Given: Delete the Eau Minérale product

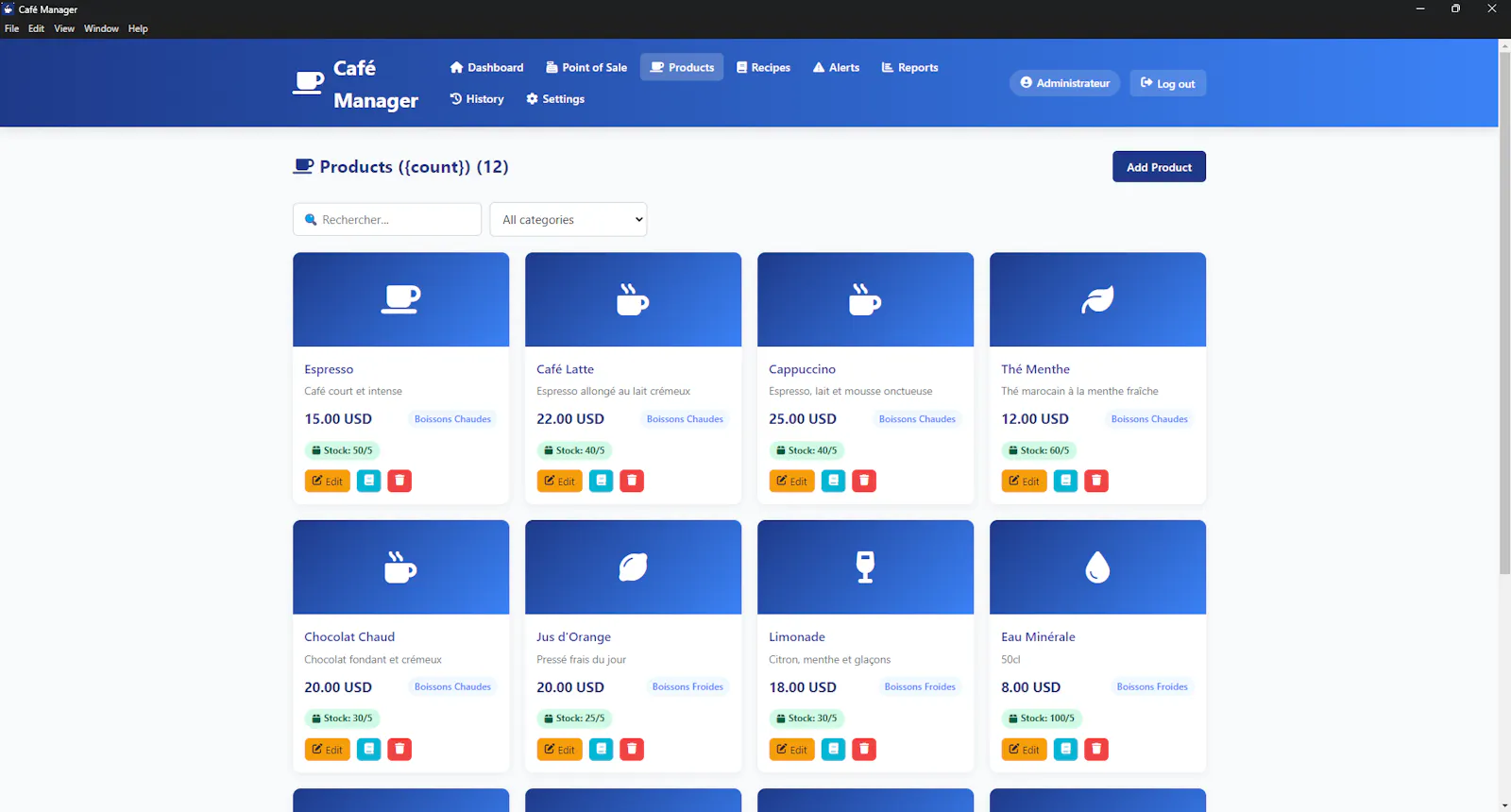Looking at the screenshot, I should (x=1096, y=749).
